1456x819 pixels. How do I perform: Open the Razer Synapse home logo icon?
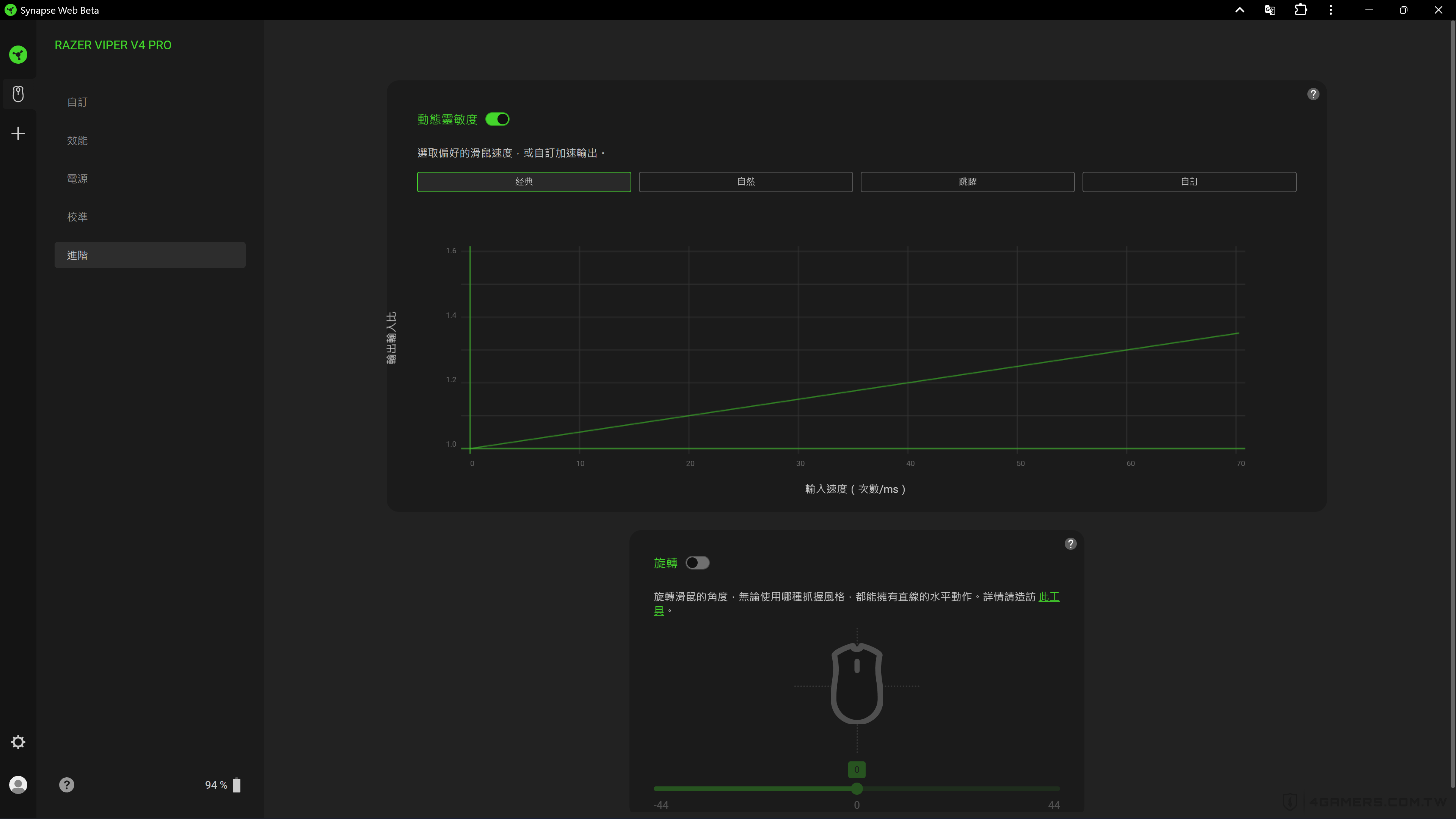(18, 55)
